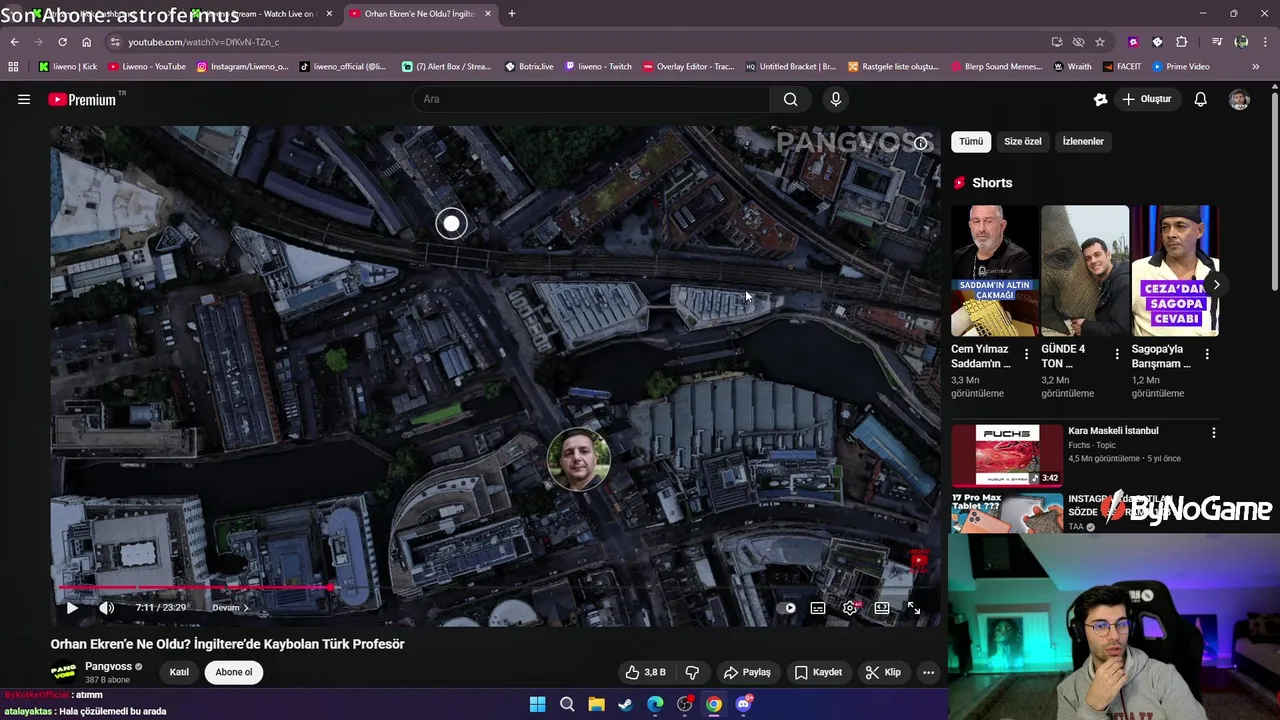Play the paused video
The width and height of the screenshot is (1280, 720).
tap(72, 607)
